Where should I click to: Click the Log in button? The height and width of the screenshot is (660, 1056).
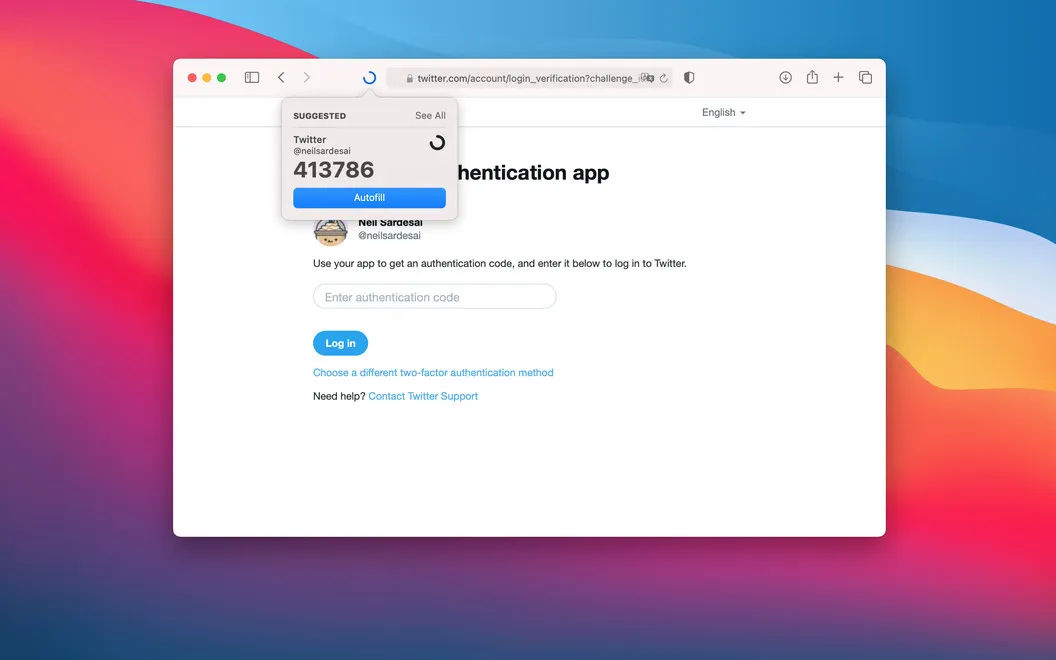[340, 343]
